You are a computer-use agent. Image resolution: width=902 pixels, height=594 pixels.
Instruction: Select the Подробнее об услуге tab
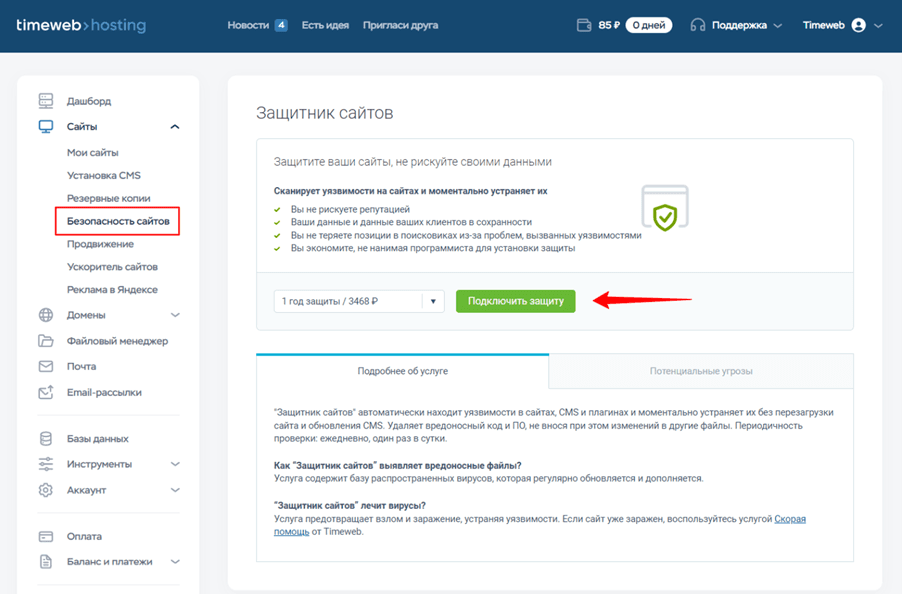pyautogui.click(x=402, y=371)
